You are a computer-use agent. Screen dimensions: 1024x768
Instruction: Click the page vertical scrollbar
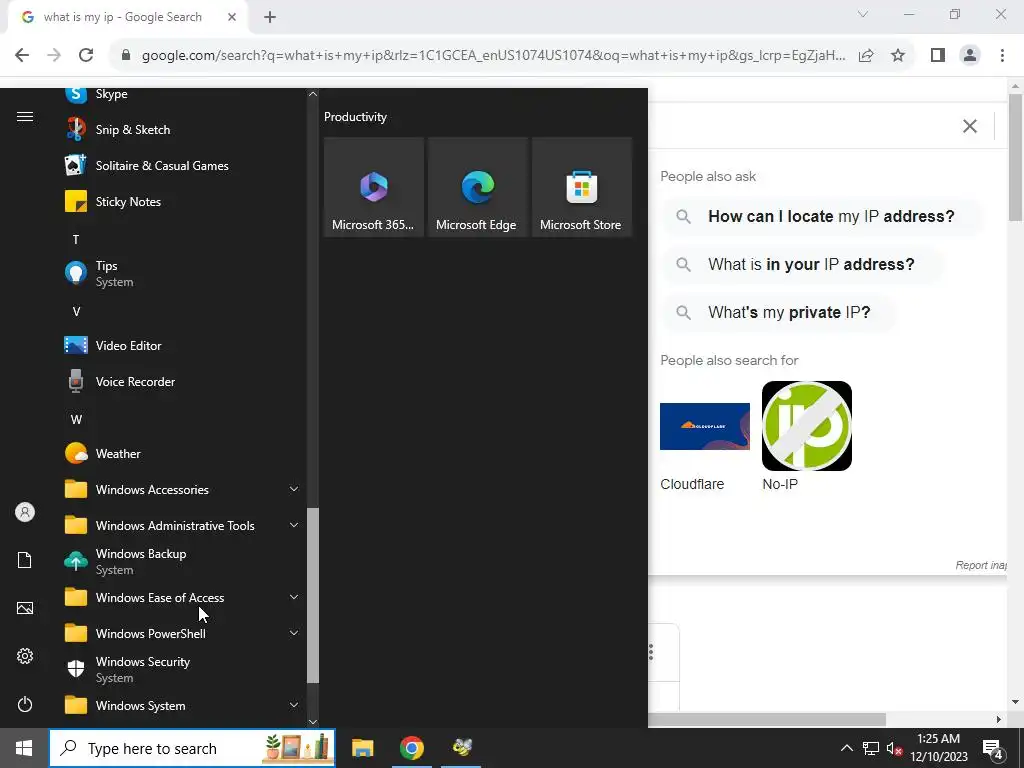[1015, 157]
